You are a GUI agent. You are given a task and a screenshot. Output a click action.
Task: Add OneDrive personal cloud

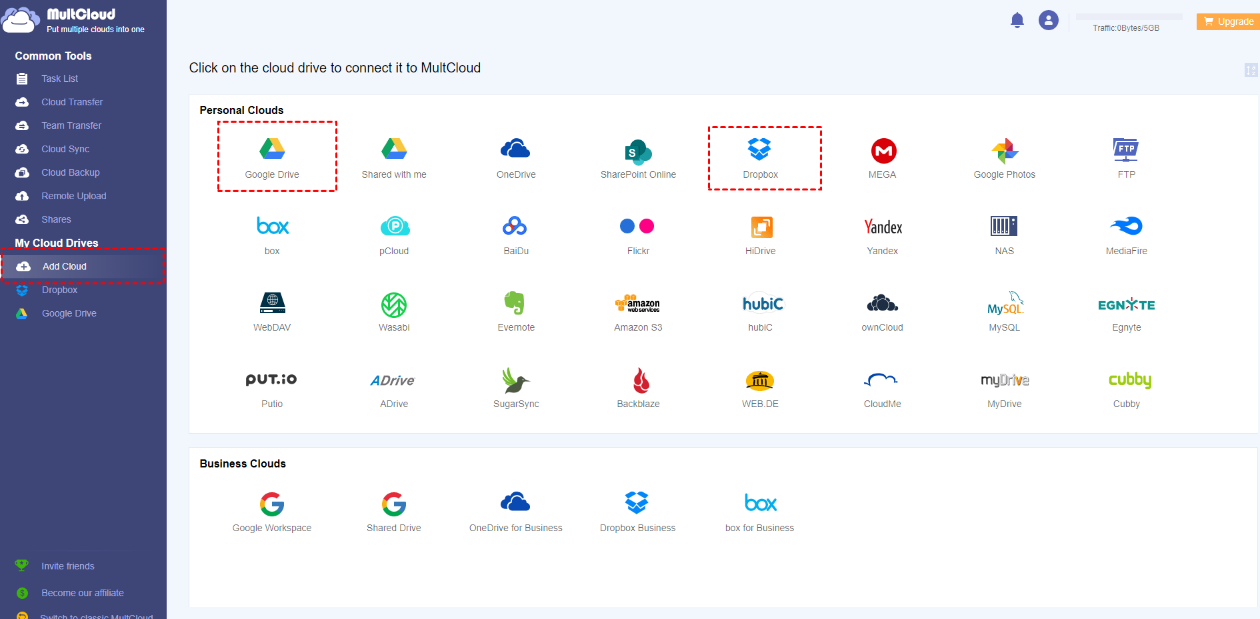point(515,158)
